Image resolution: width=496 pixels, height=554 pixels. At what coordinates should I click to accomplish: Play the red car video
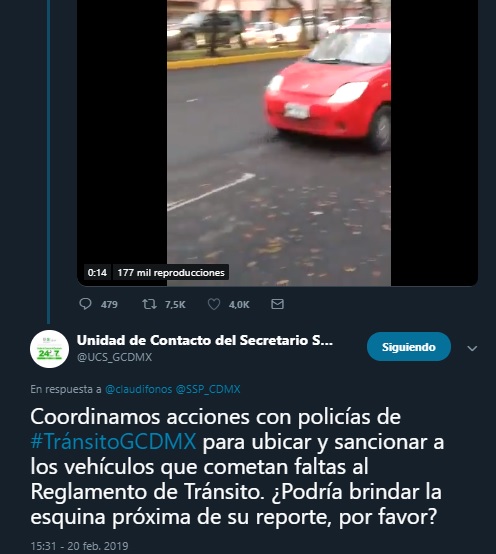click(279, 142)
